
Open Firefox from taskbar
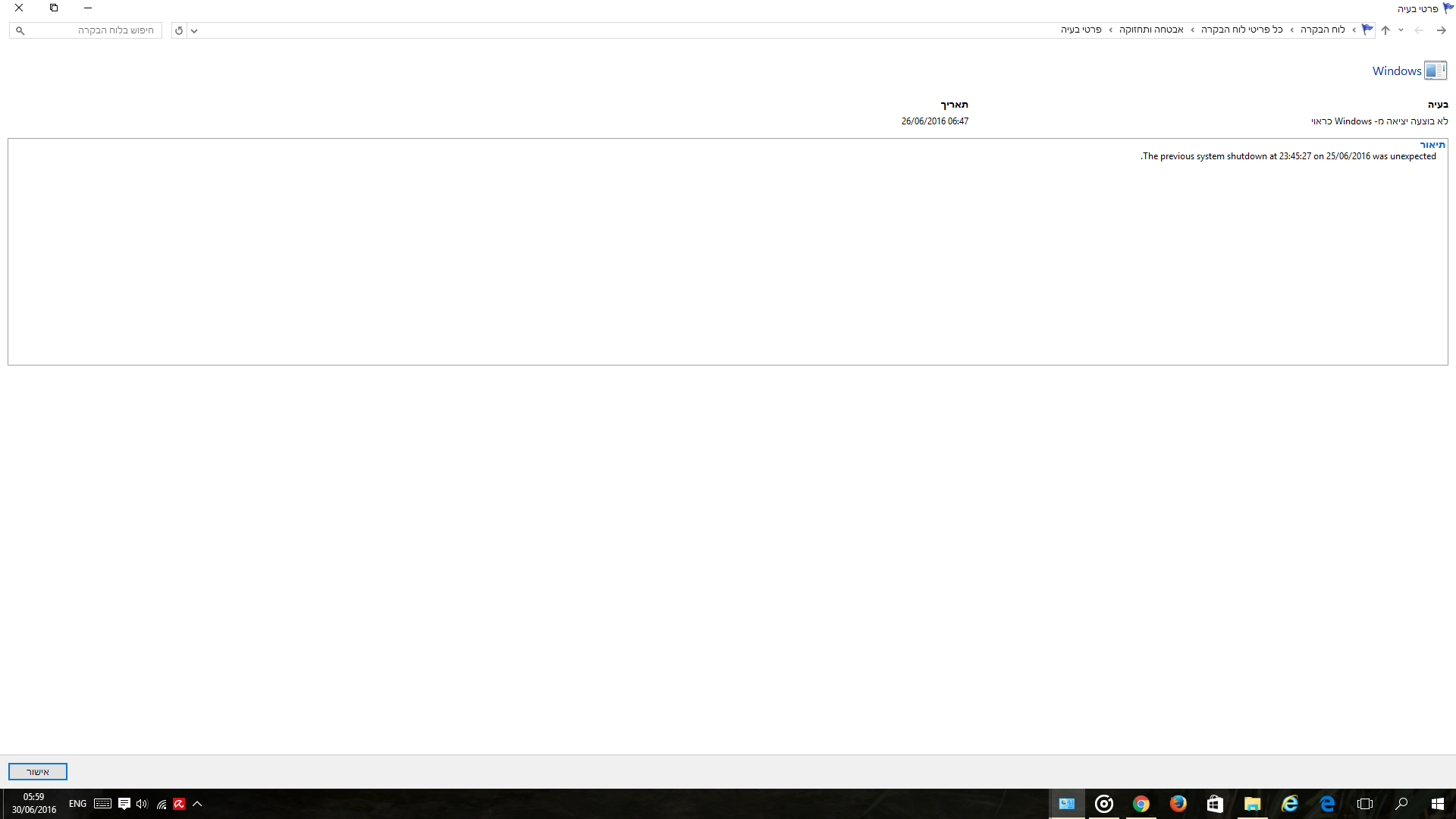(1178, 804)
